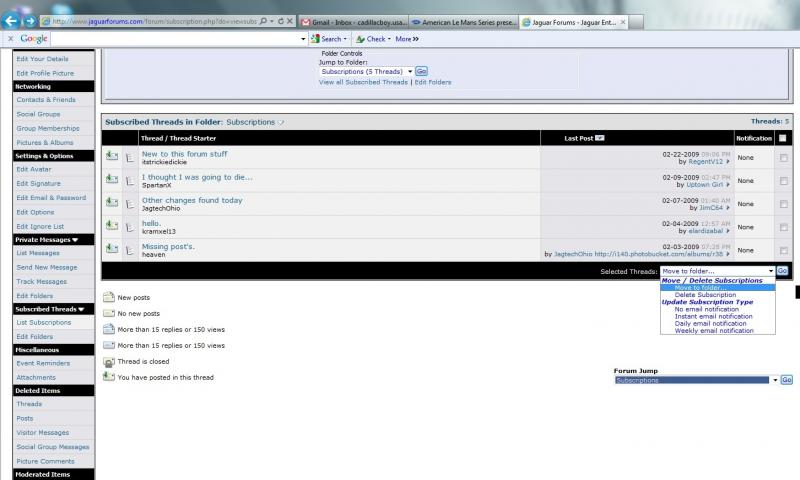
Task: Collapse the Subscribed Threads sidebar section
Action: point(81,309)
